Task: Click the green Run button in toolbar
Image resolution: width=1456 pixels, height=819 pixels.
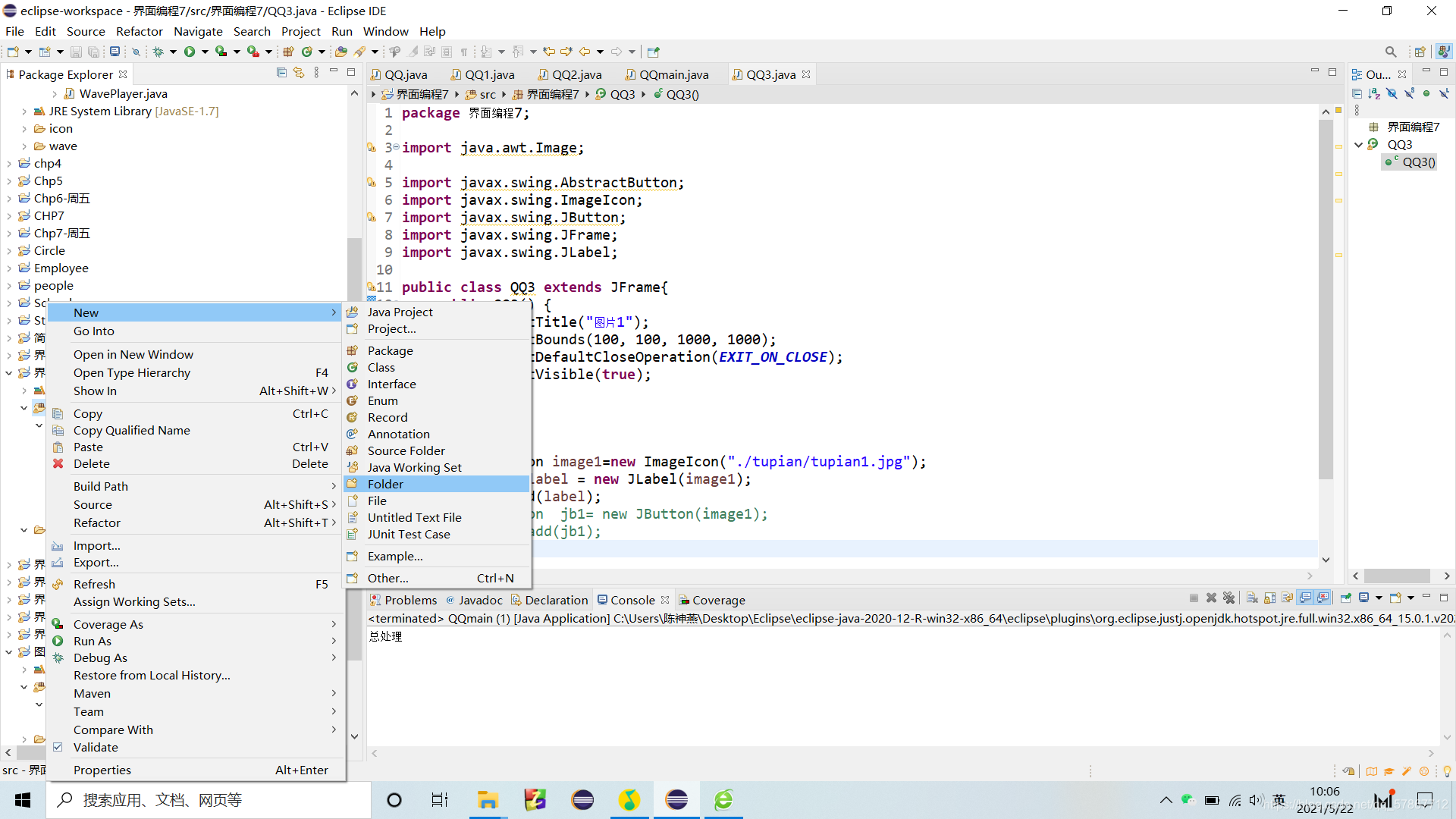Action: tap(190, 52)
